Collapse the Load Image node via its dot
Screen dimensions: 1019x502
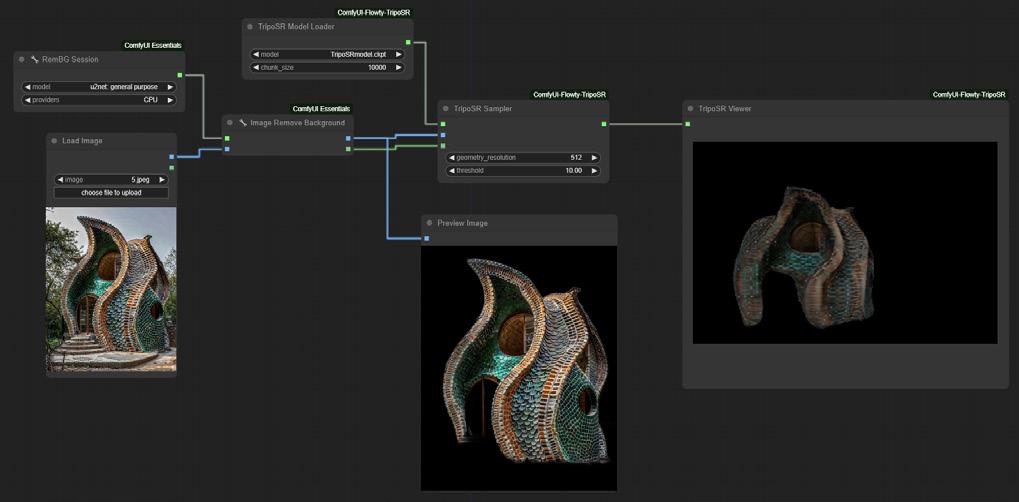coord(54,141)
